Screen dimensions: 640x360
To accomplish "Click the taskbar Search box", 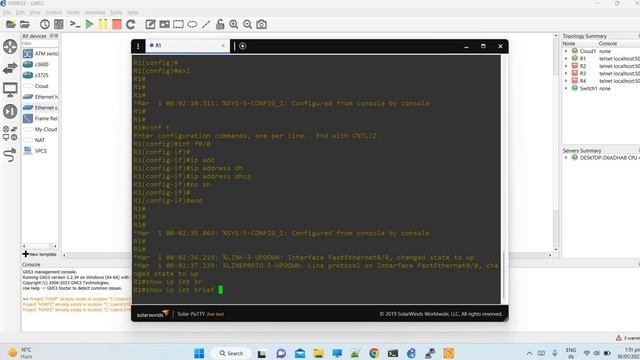I will click(x=231, y=353).
